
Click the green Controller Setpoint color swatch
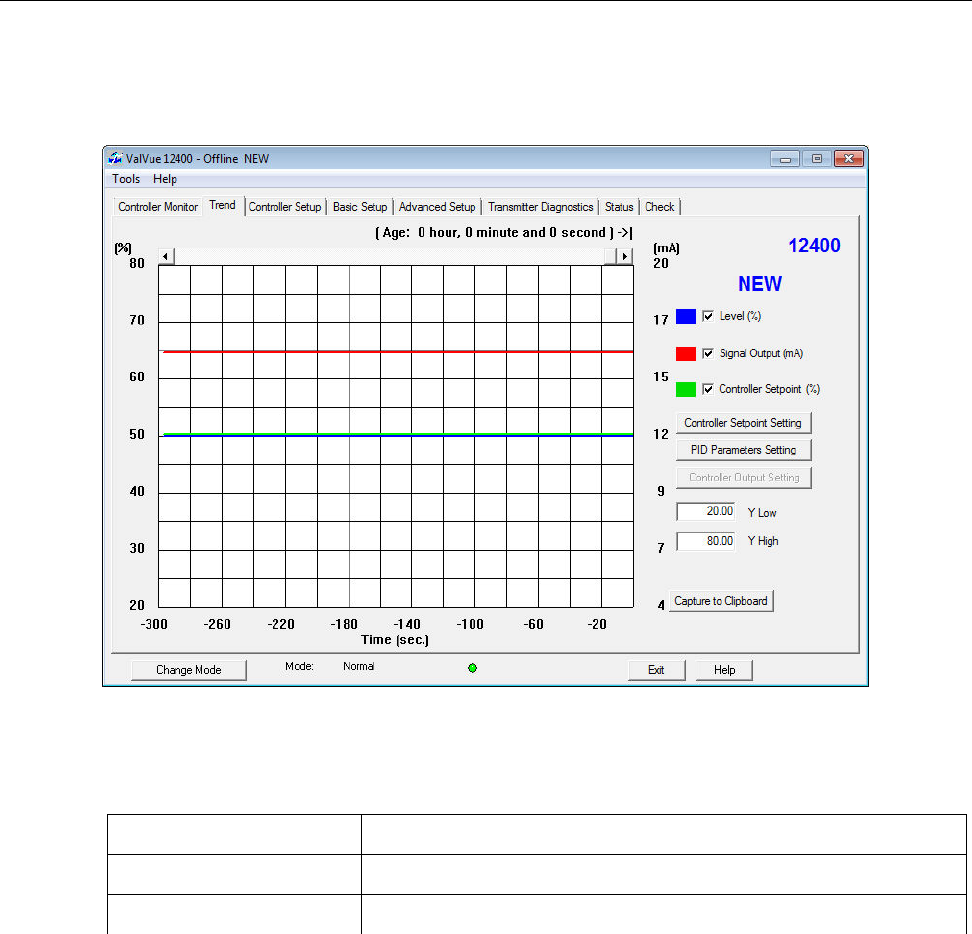pyautogui.click(x=686, y=389)
